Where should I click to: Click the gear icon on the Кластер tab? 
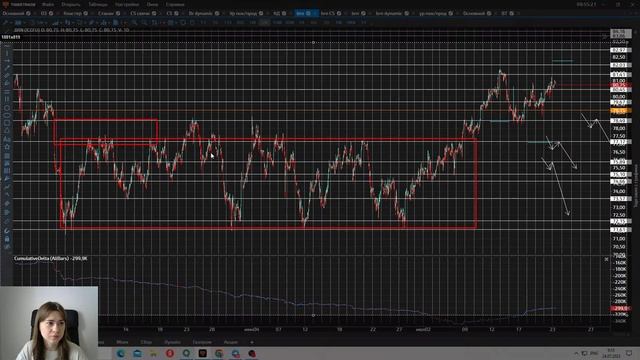(86, 13)
